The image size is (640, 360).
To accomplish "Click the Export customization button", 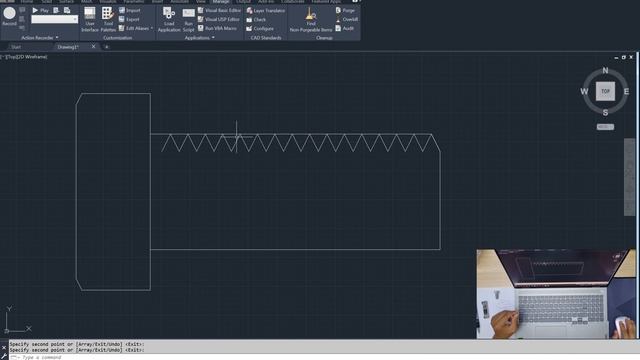I will point(129,19).
